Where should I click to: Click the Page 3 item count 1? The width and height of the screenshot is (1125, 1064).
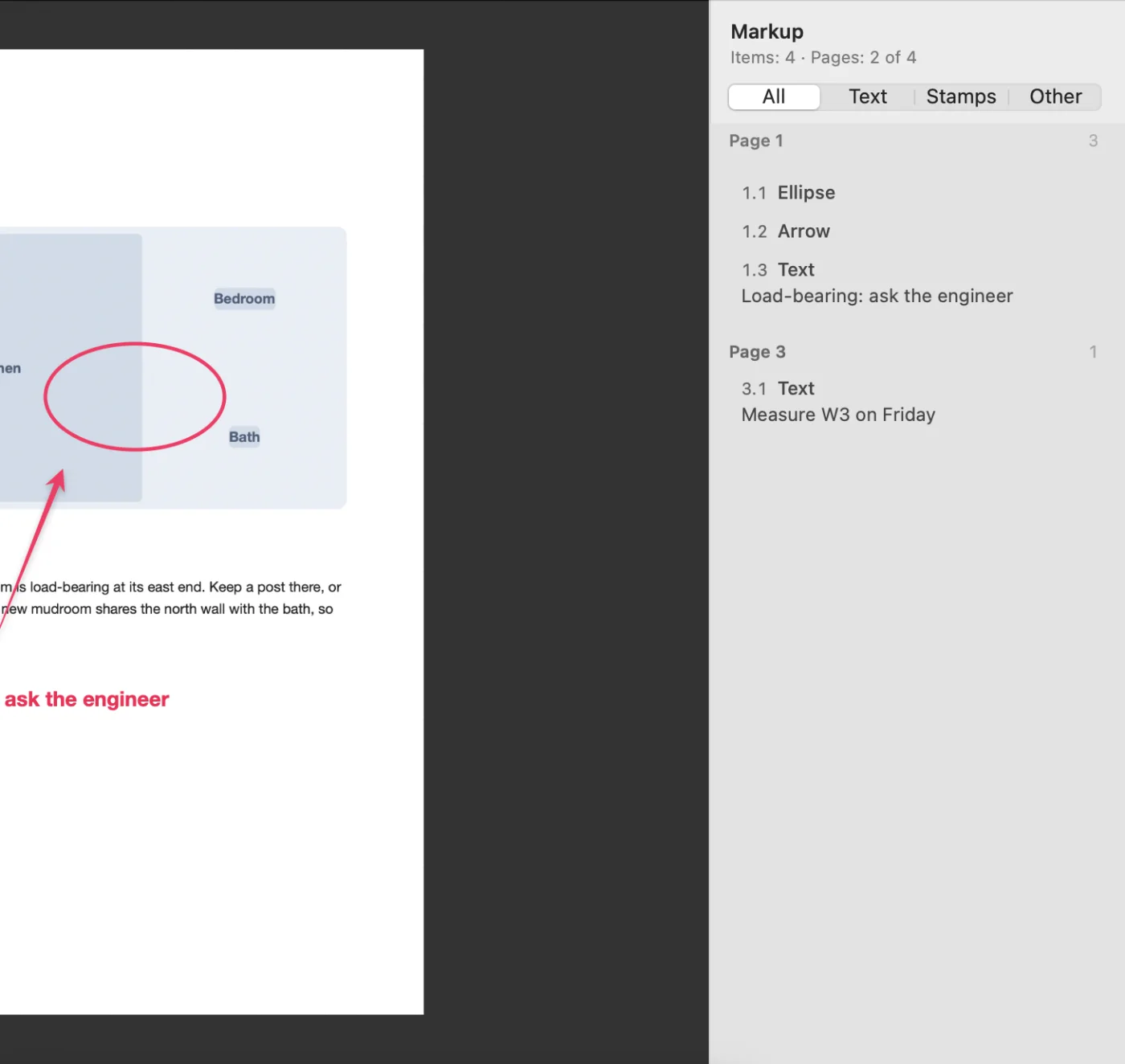click(x=1093, y=352)
